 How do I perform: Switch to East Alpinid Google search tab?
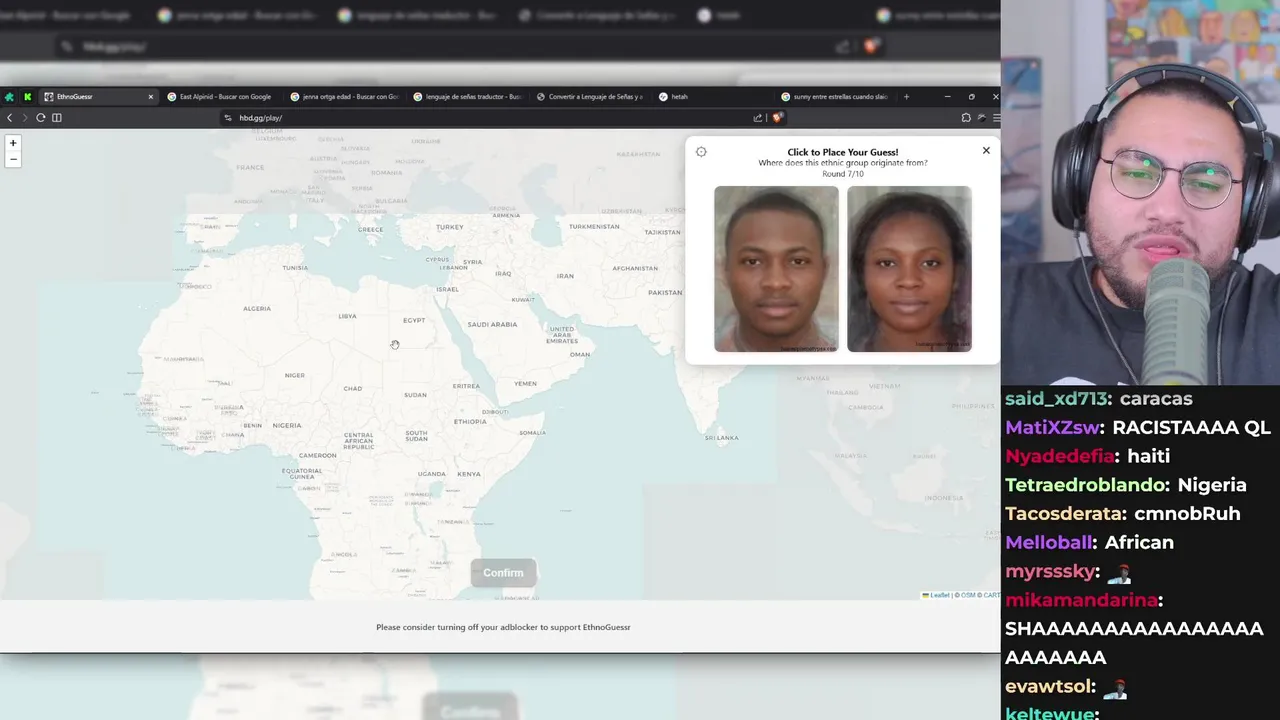[220, 97]
